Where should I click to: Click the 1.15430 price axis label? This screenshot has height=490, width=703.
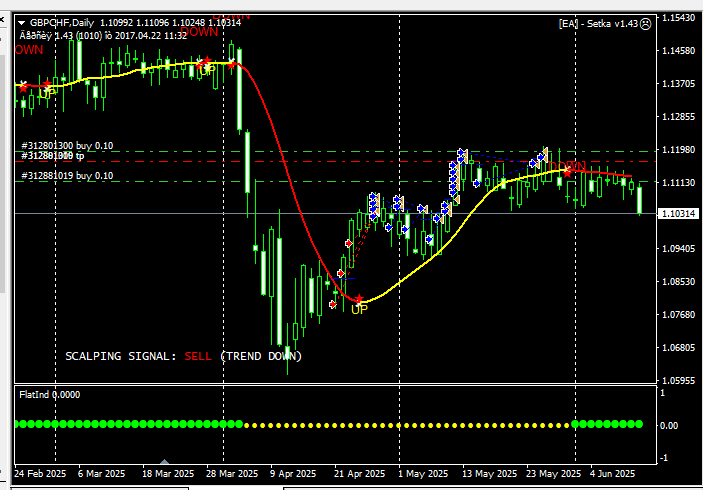(x=679, y=18)
